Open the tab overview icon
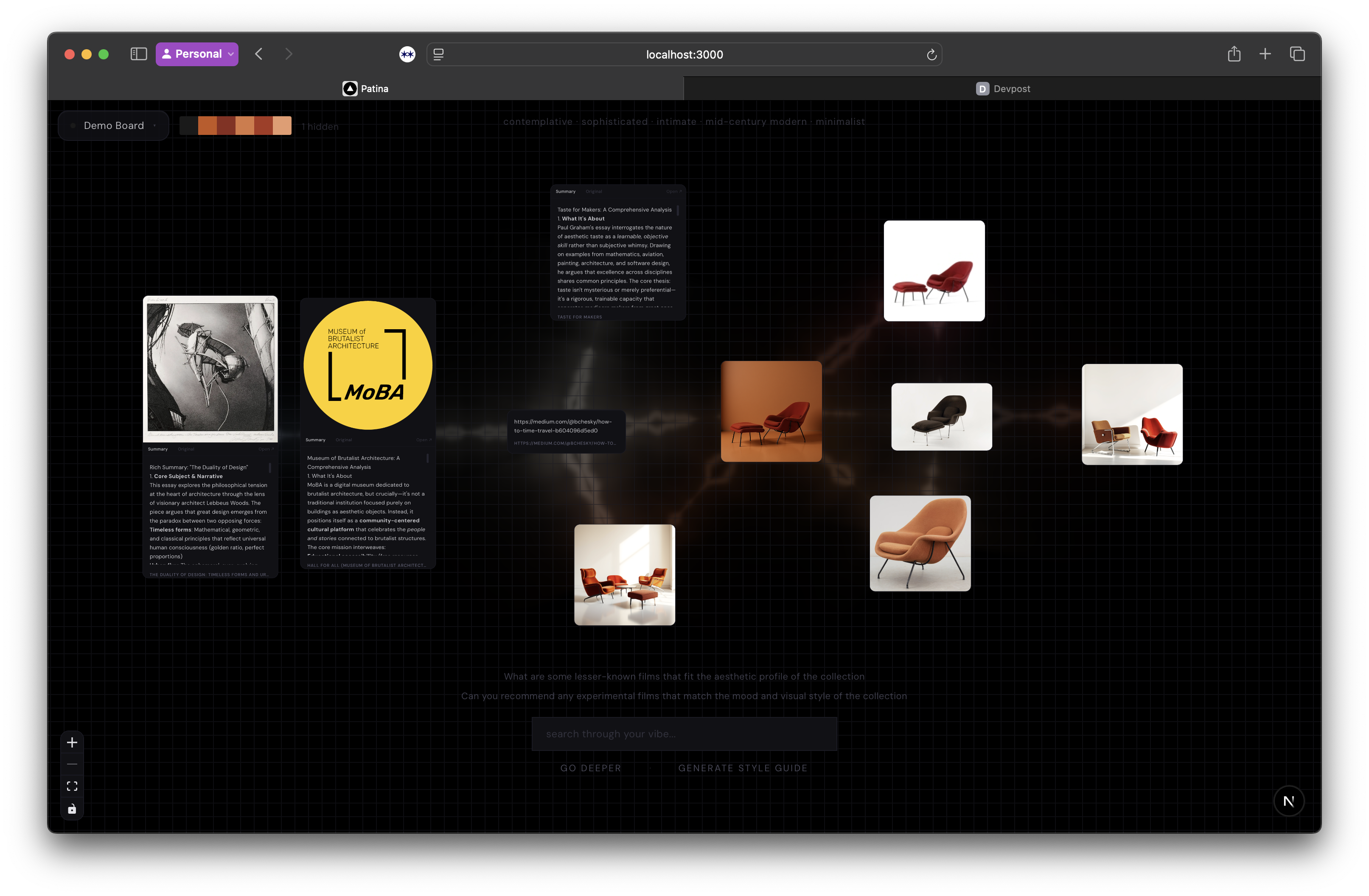Image resolution: width=1369 pixels, height=896 pixels. (x=1297, y=54)
